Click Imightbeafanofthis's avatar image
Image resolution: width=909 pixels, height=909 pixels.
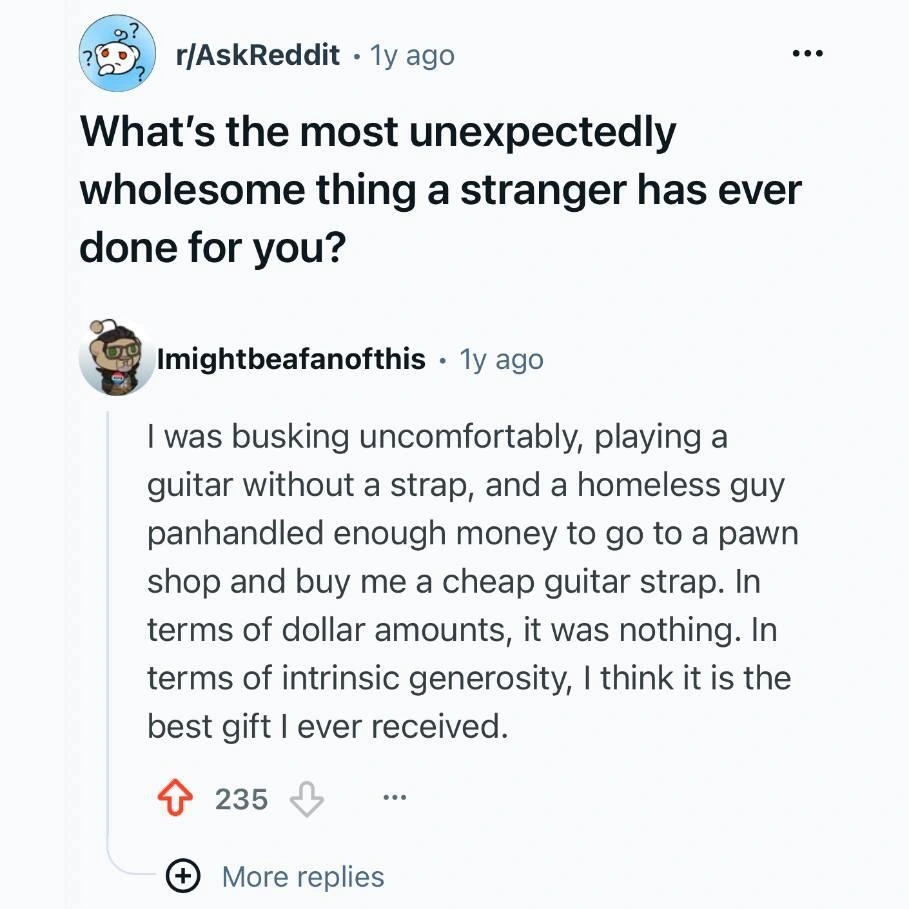click(119, 359)
